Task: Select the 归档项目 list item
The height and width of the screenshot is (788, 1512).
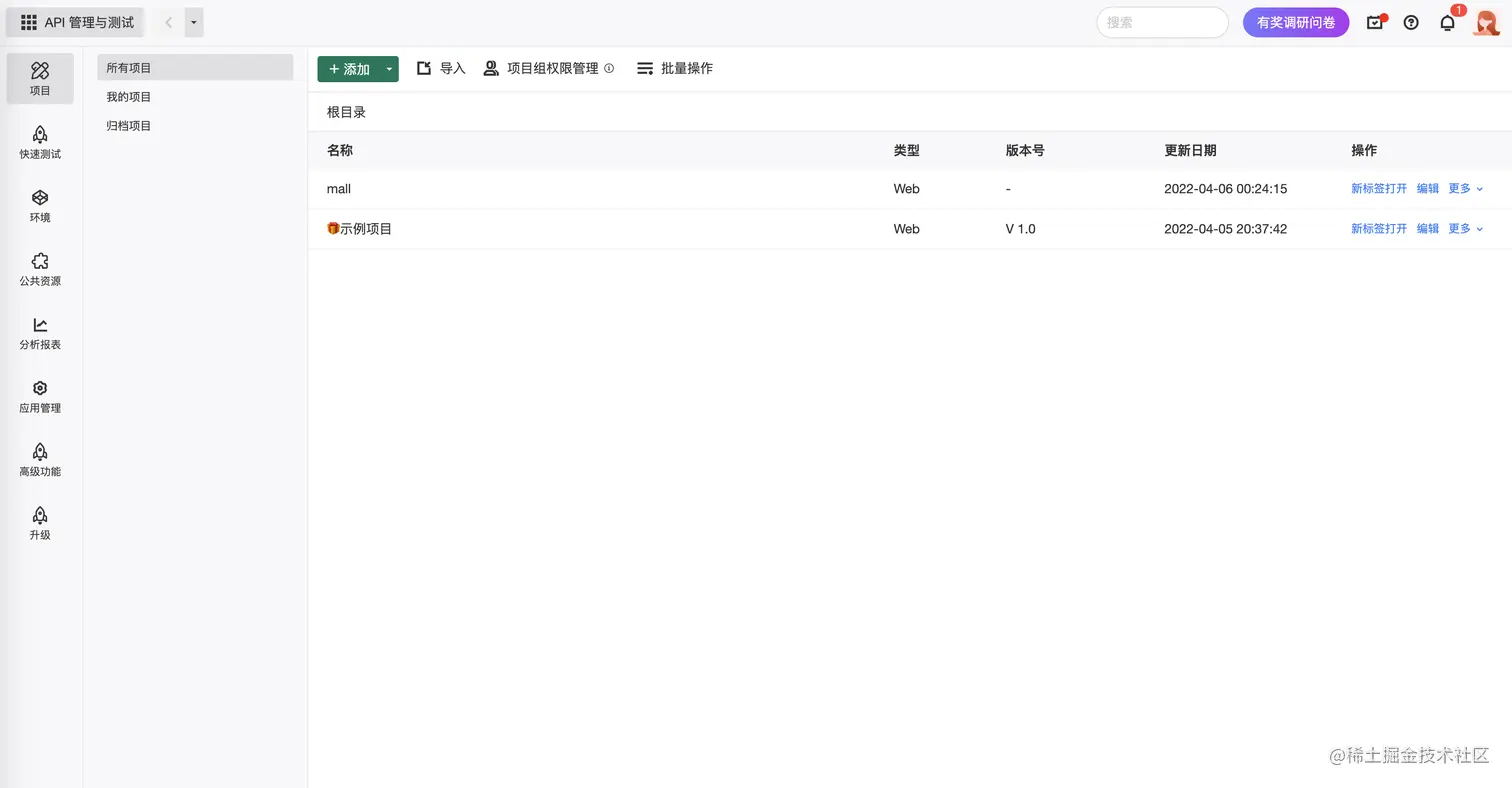Action: click(x=195, y=126)
